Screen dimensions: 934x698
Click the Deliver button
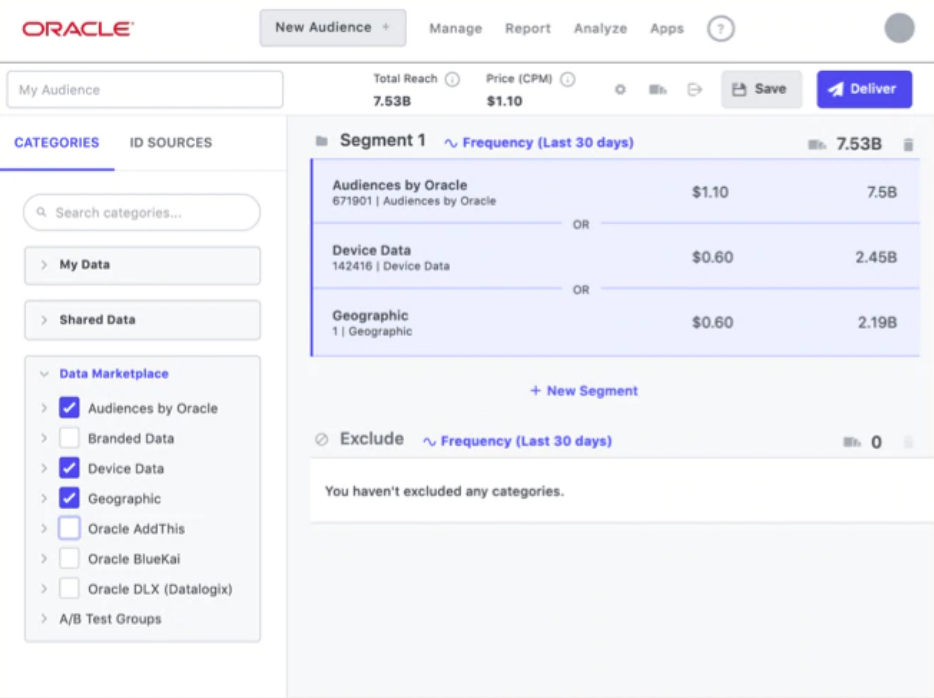click(x=864, y=89)
